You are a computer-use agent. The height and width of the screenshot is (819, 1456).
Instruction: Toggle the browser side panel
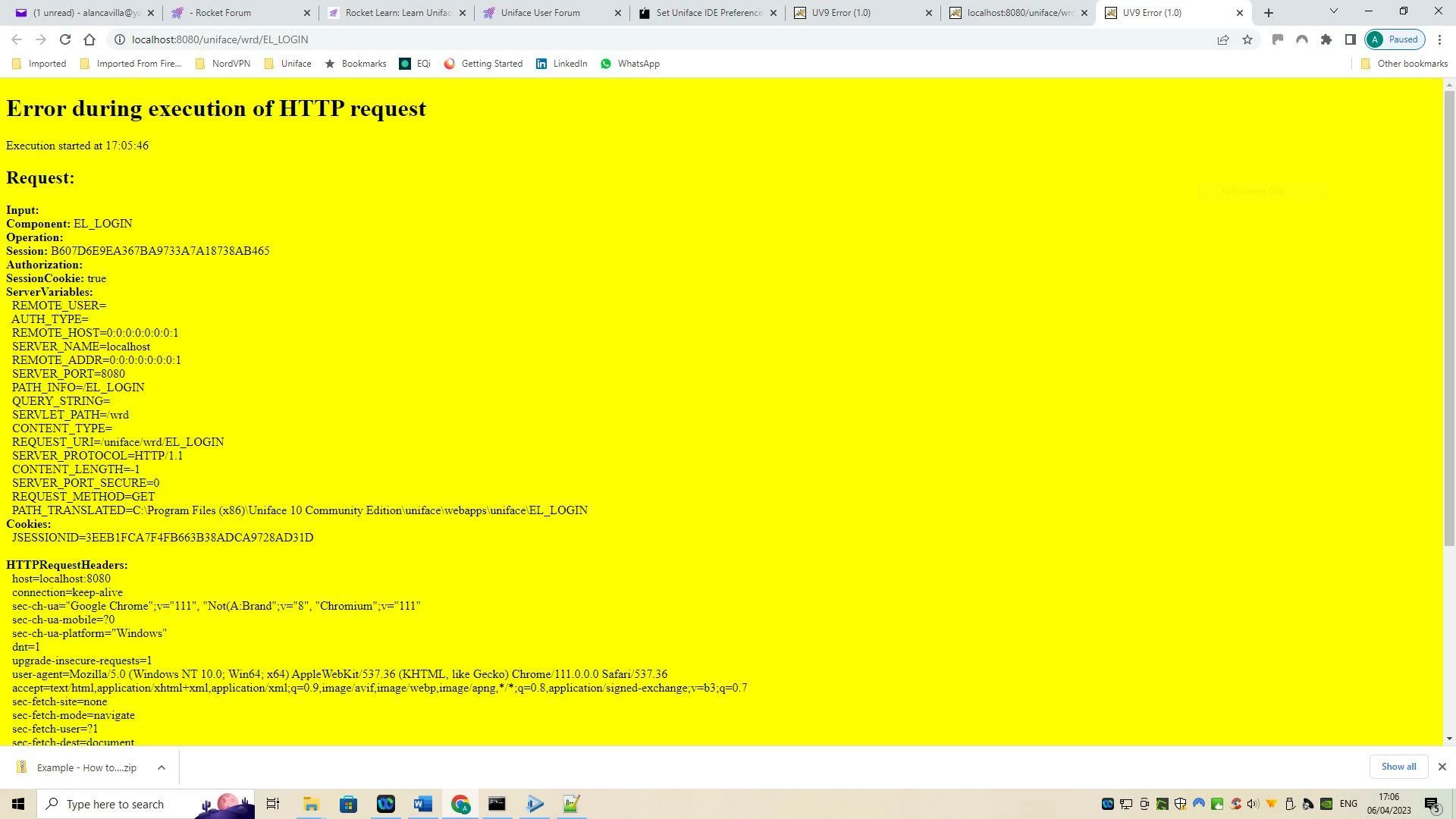(1351, 39)
